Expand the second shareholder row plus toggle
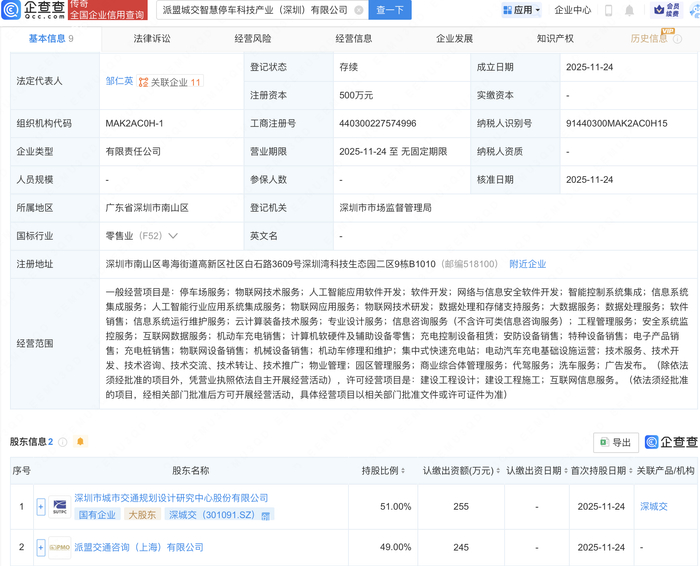 (x=41, y=547)
